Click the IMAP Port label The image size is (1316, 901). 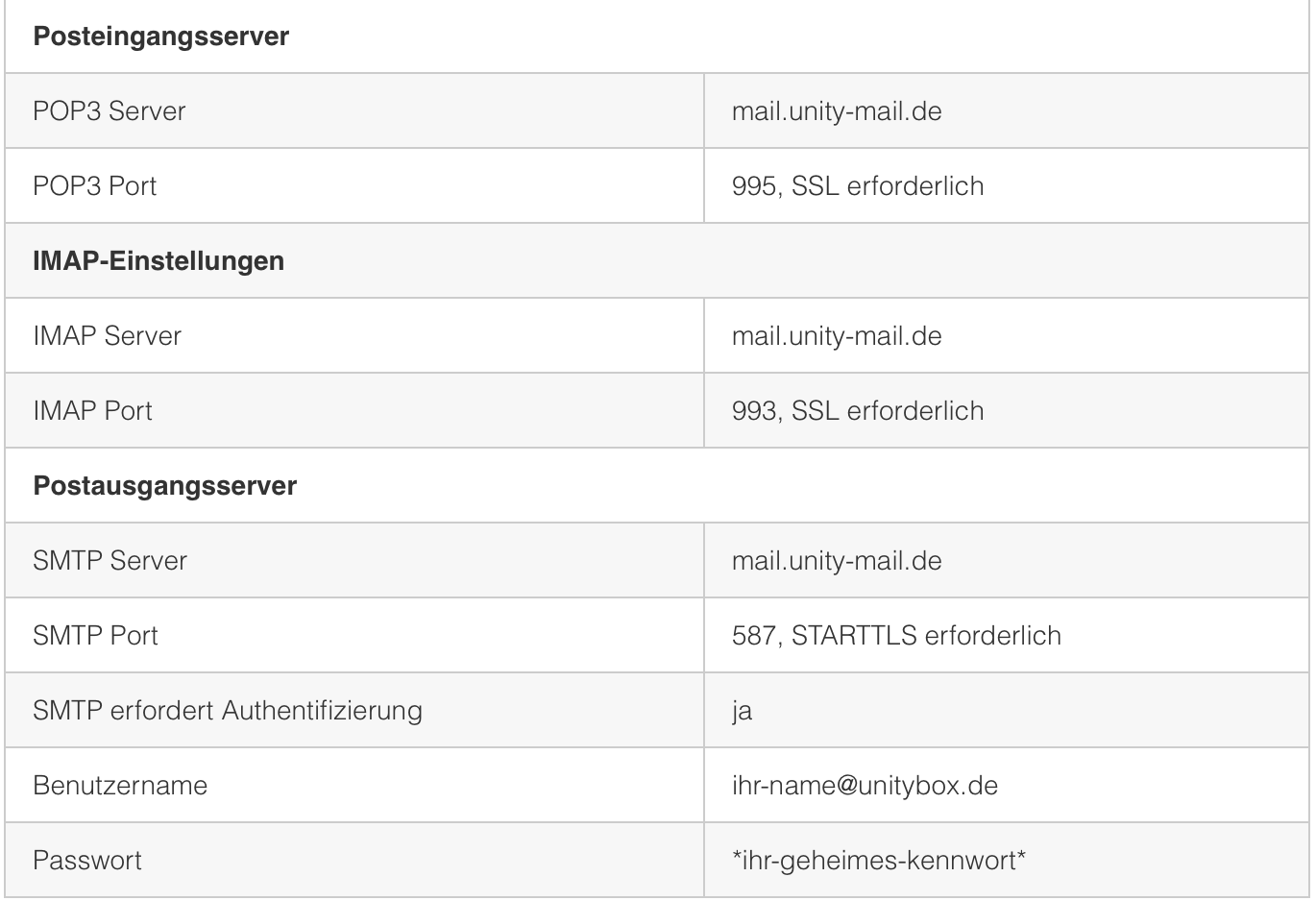point(92,411)
